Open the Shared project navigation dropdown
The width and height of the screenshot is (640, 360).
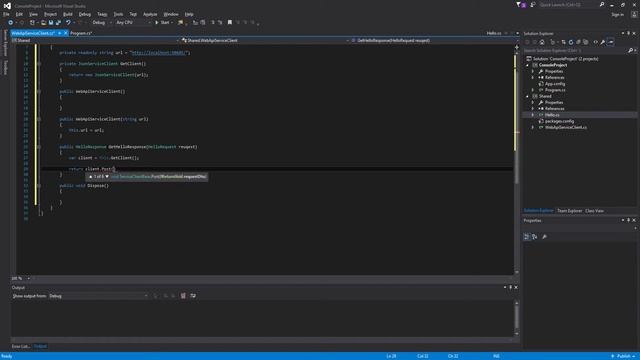click(96, 40)
